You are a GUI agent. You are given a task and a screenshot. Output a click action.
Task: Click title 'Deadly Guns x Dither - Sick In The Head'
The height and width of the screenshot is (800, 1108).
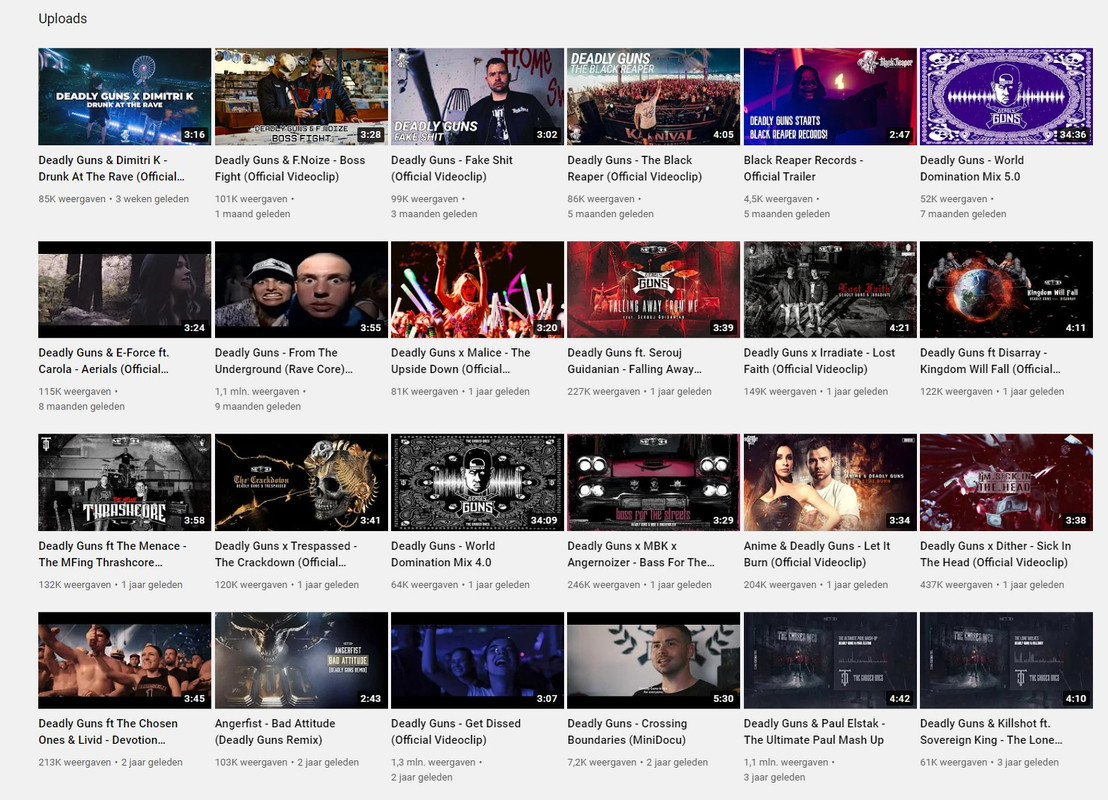[996, 554]
